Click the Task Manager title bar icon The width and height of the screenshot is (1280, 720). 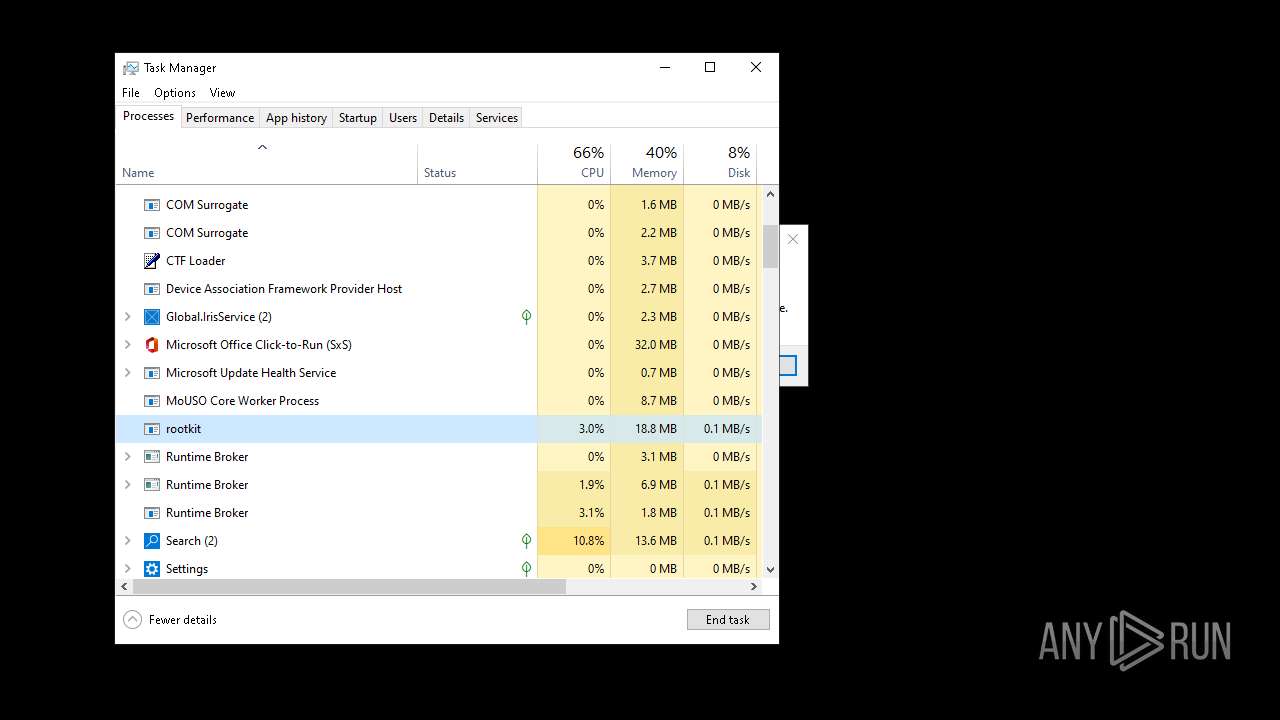pyautogui.click(x=131, y=68)
